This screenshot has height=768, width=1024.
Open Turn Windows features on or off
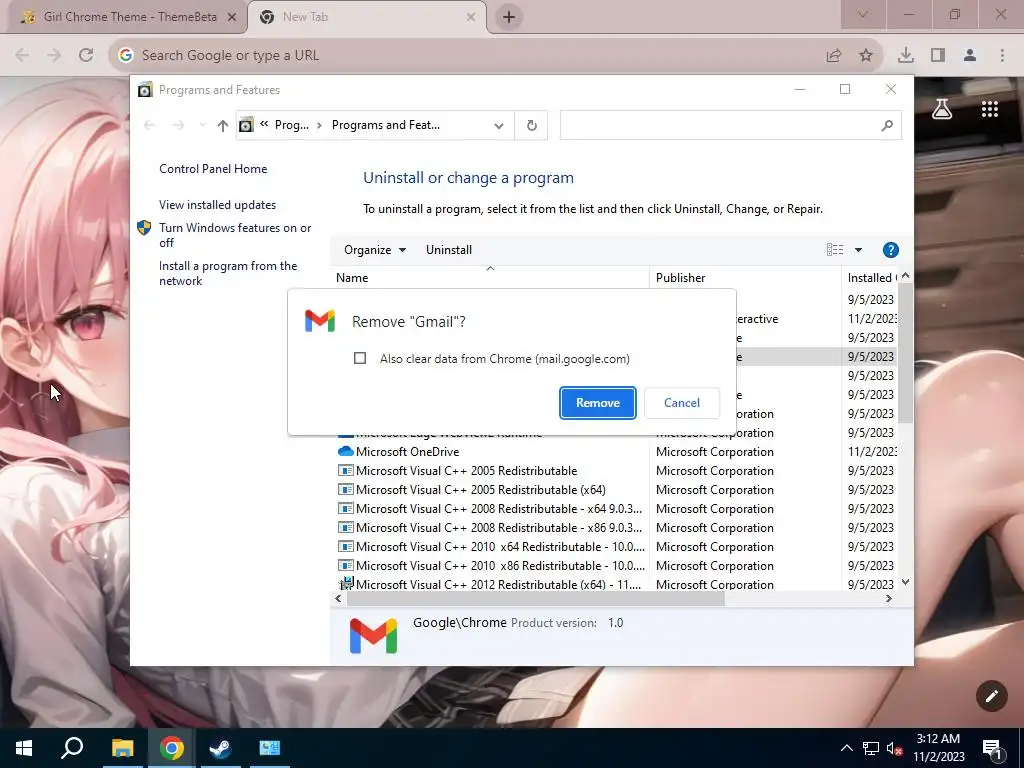click(x=235, y=235)
